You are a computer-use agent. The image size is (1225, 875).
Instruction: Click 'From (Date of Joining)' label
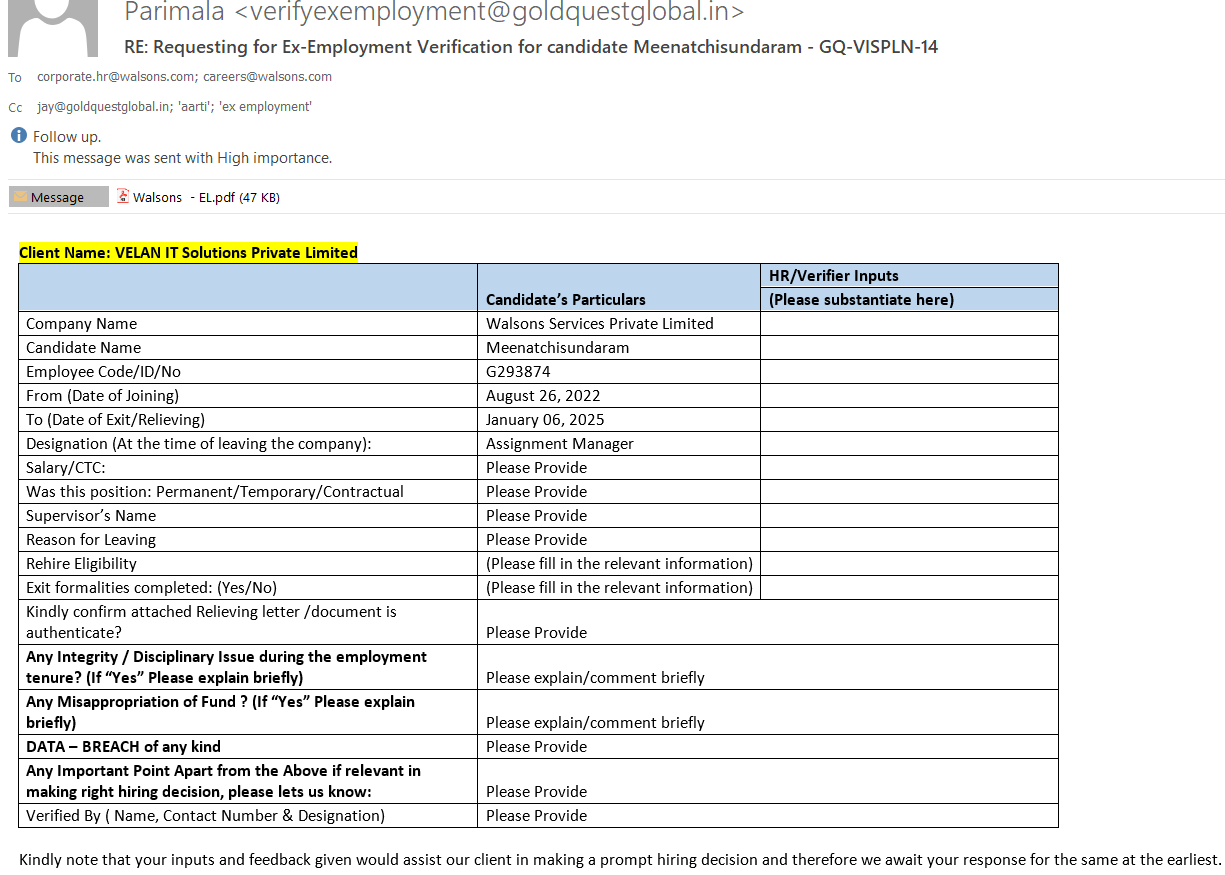coord(103,395)
